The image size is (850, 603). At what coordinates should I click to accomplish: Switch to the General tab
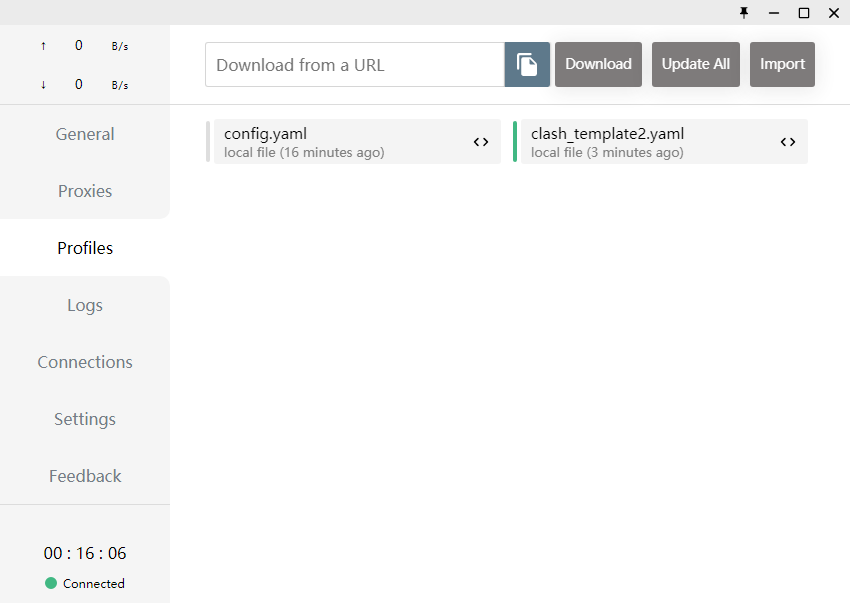point(85,134)
